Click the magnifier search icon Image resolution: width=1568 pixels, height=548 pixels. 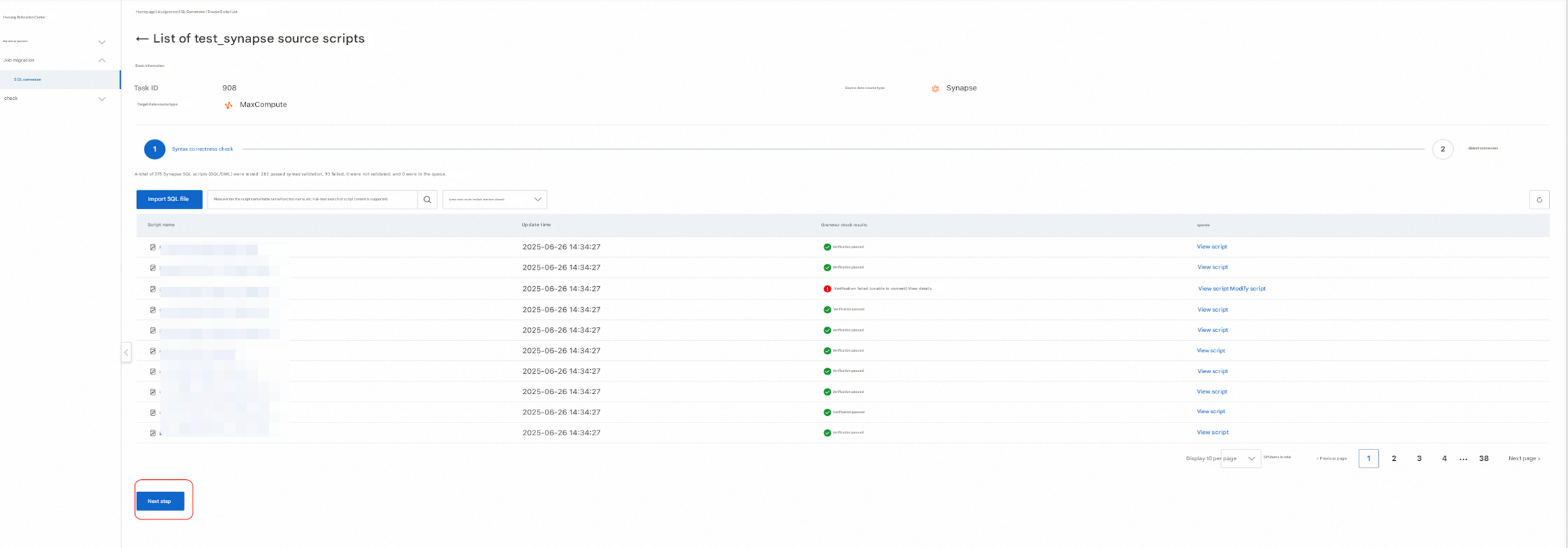[x=427, y=200]
